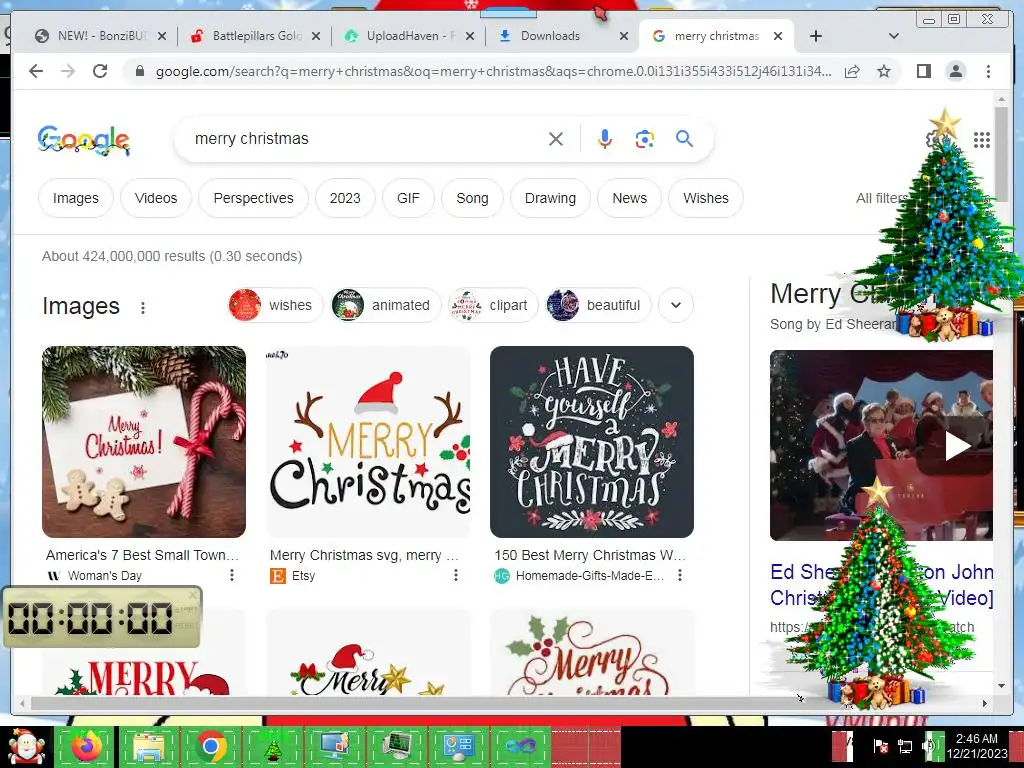The width and height of the screenshot is (1024, 768).
Task: Click the Chrome taskbar icon
Action: [x=212, y=746]
